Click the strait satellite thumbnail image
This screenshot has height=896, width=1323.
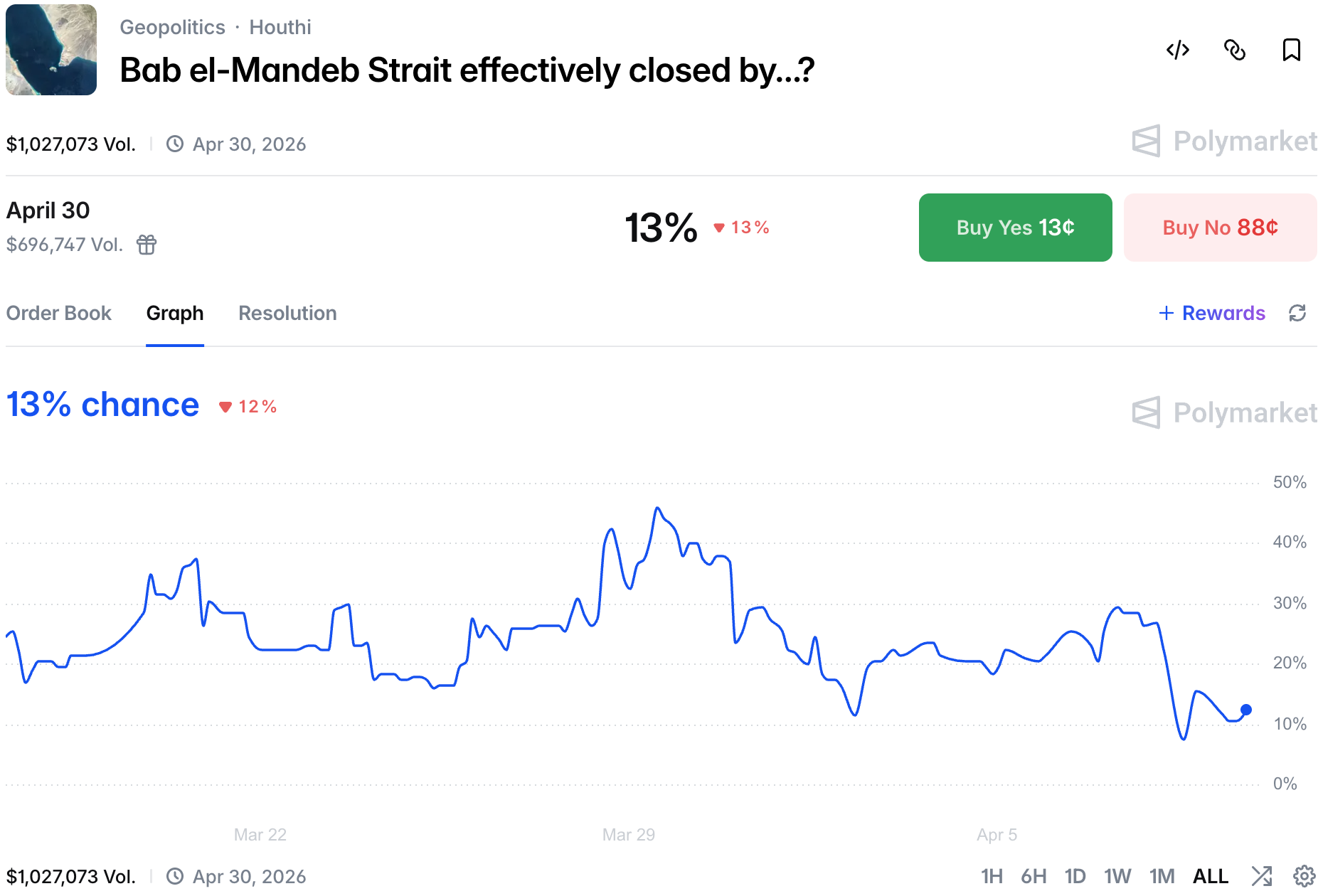point(51,50)
